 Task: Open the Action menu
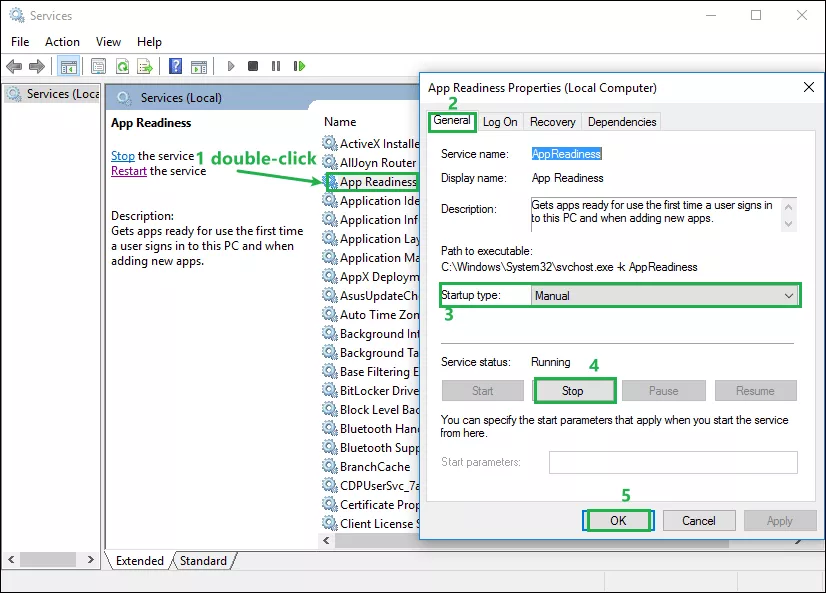coord(62,42)
